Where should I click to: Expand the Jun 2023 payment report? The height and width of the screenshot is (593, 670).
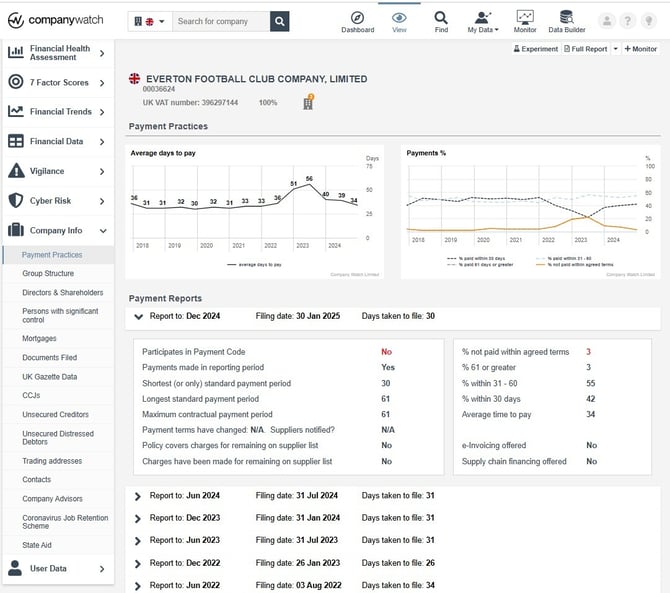[x=138, y=541]
